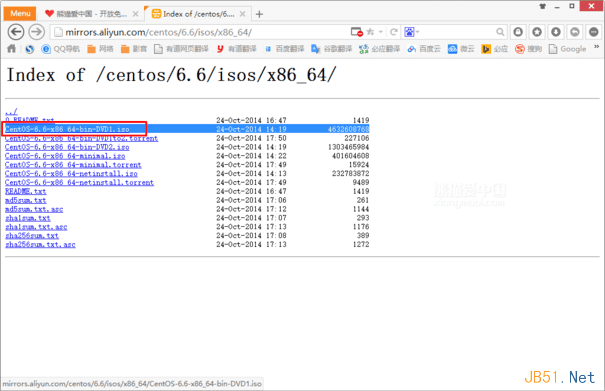
Task: Open the 微云 bookmark
Action: [461, 49]
